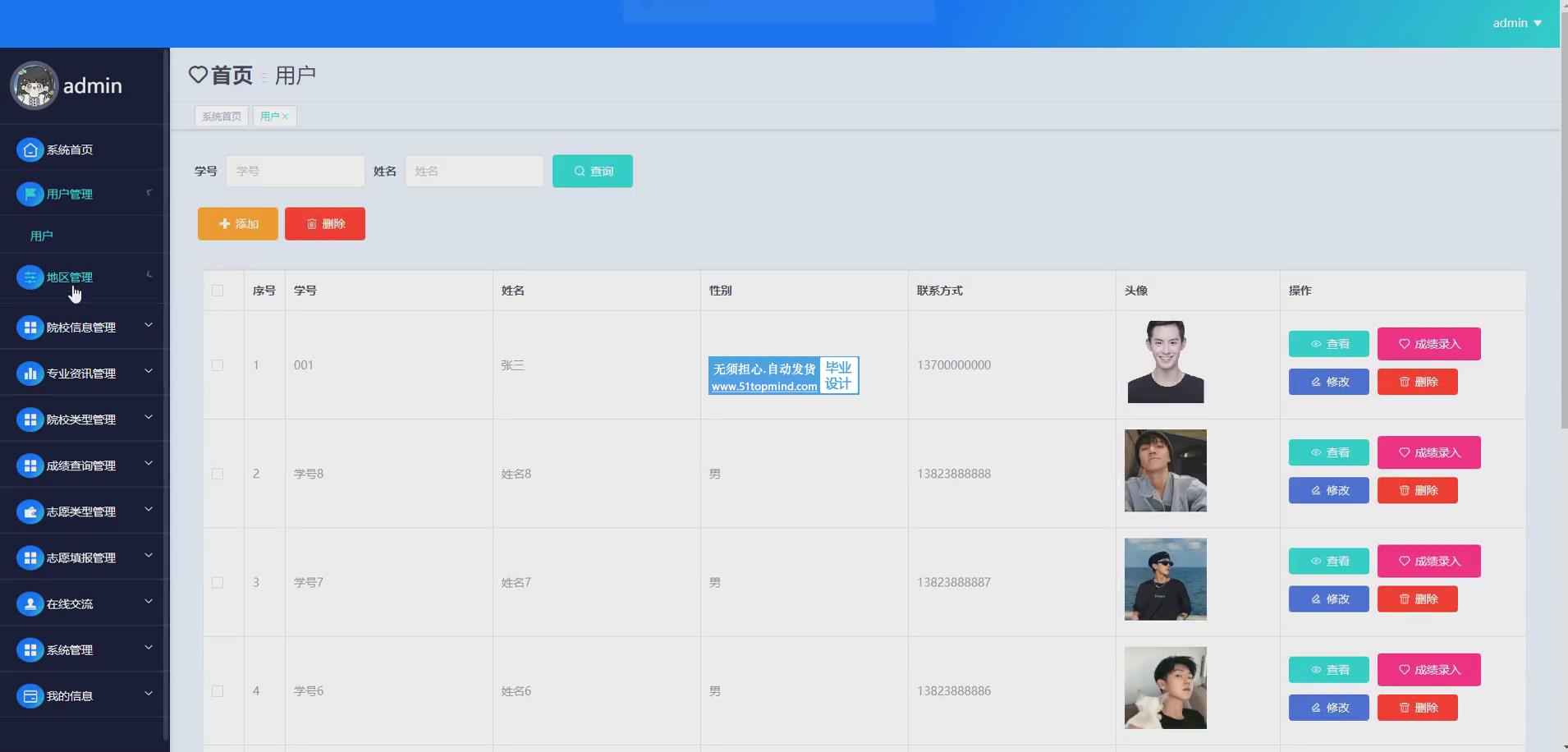
Task: Toggle the select-all checkbox in table header
Action: pyautogui.click(x=218, y=291)
